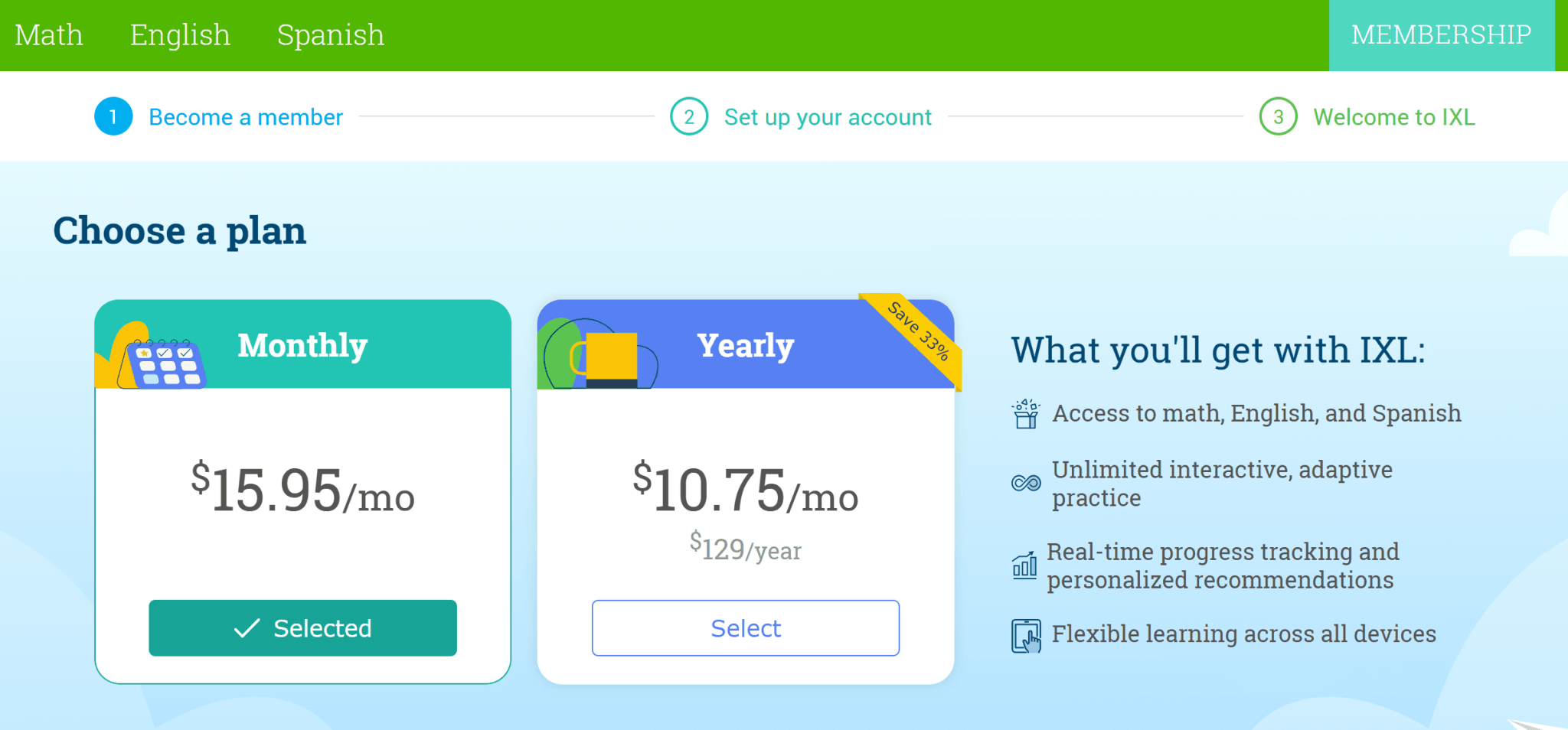Click the infinity icon beside unlimited practice

[1026, 483]
